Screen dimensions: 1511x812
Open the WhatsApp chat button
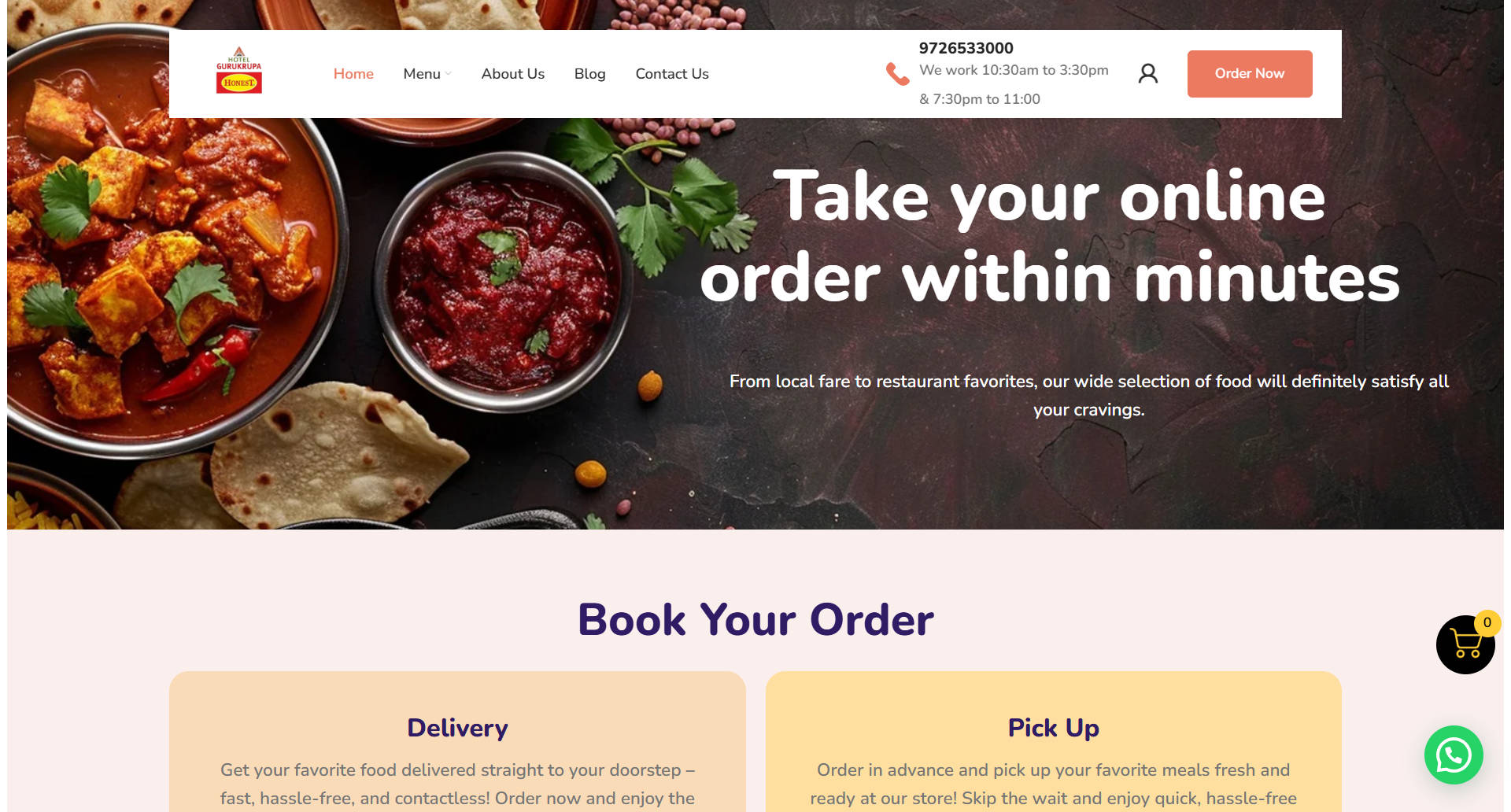(1454, 755)
